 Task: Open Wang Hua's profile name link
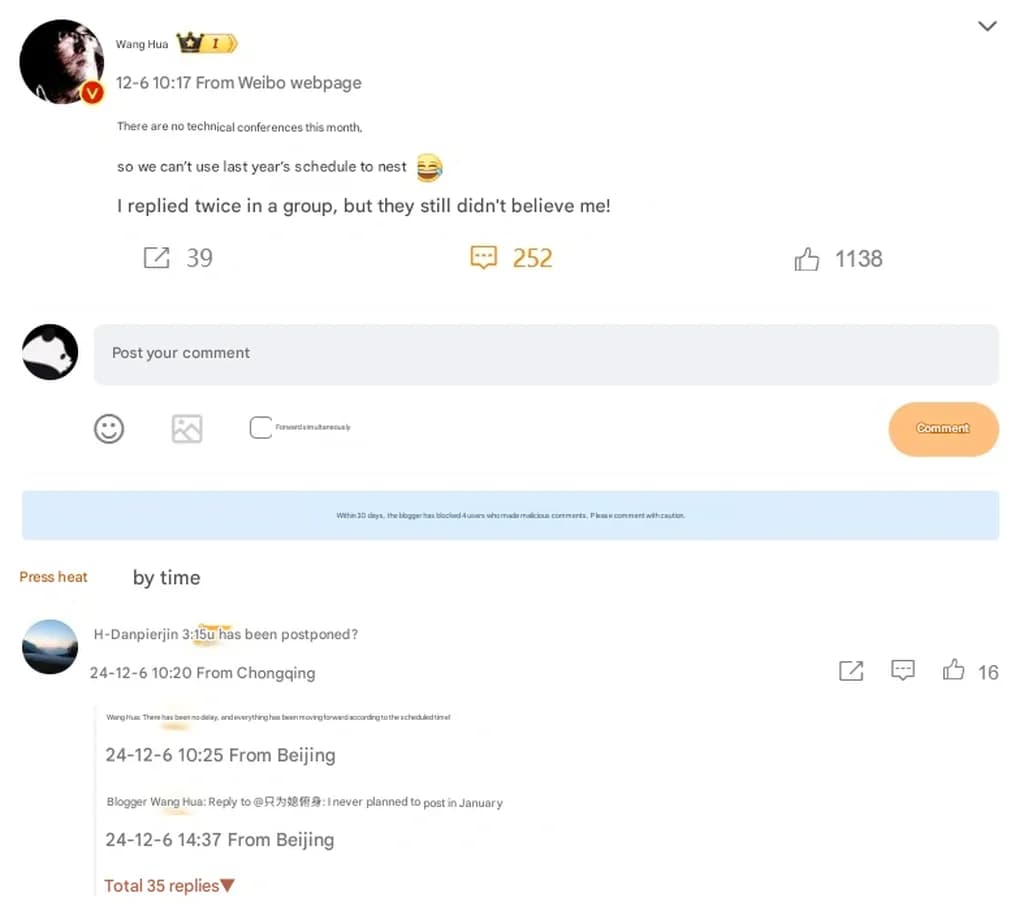pyautogui.click(x=142, y=44)
